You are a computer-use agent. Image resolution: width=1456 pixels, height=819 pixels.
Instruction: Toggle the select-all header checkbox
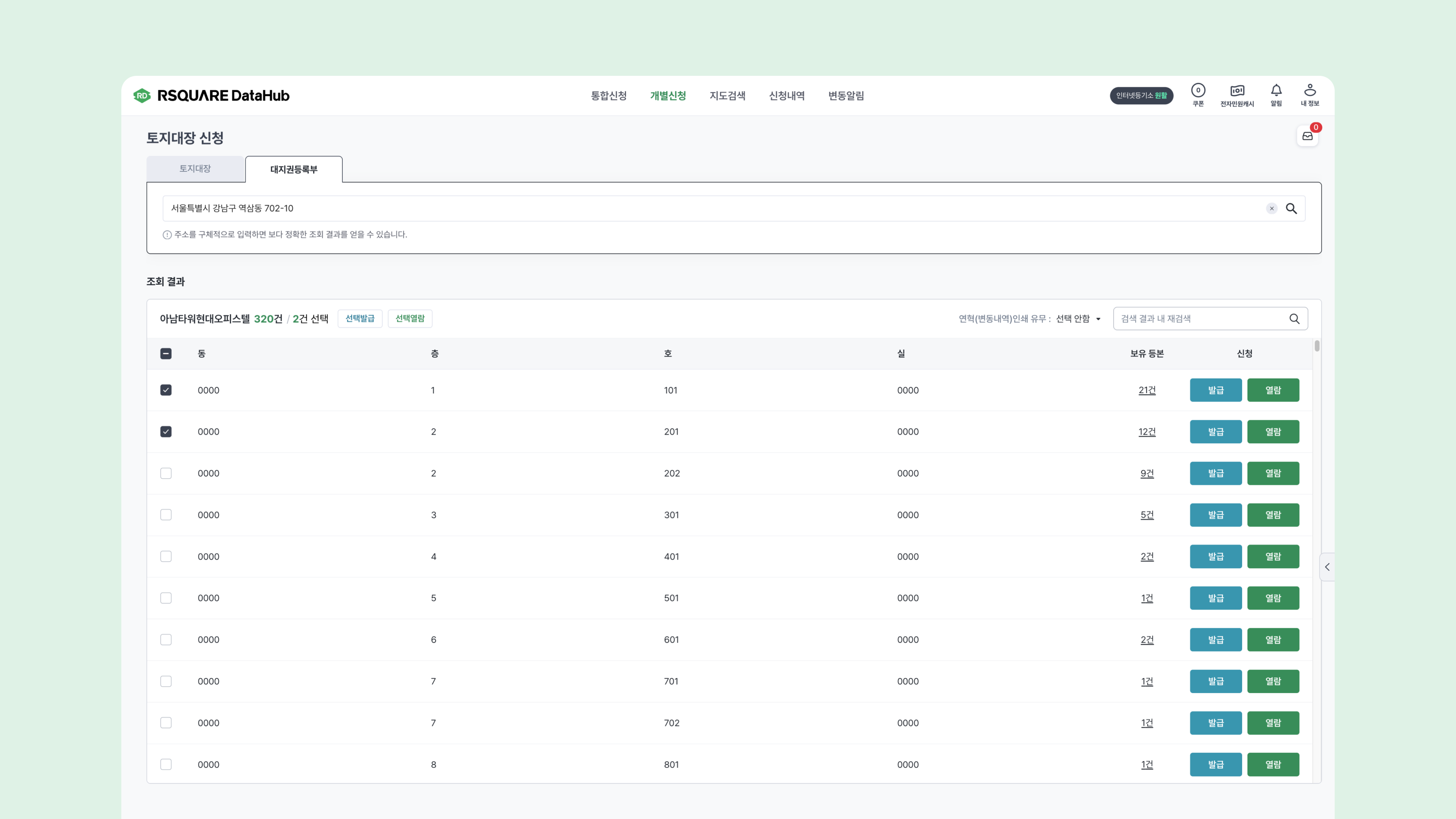click(x=166, y=354)
